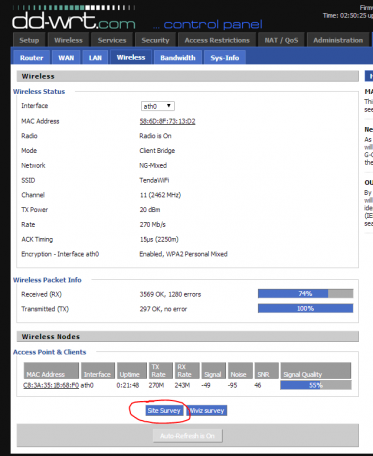Viewport: 373px width, 456px height.
Task: Open the C8:3A:35 client MAC link
Action: click(x=51, y=385)
